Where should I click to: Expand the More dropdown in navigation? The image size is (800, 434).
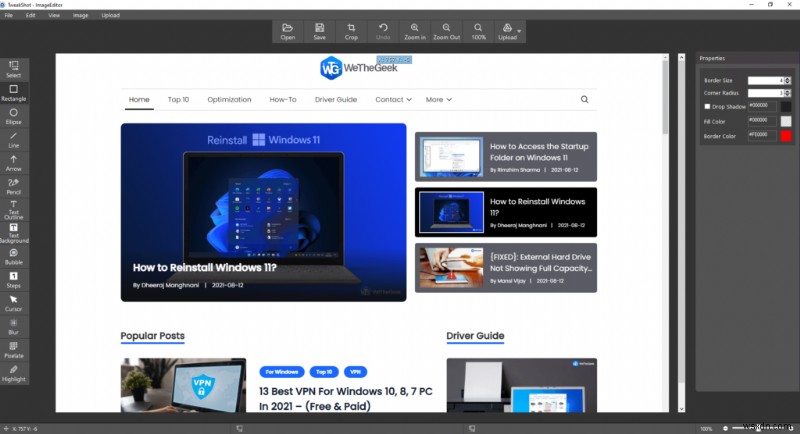click(x=439, y=99)
